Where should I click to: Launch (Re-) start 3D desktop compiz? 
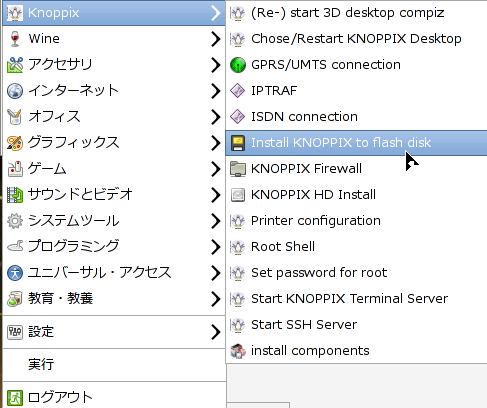coord(356,13)
